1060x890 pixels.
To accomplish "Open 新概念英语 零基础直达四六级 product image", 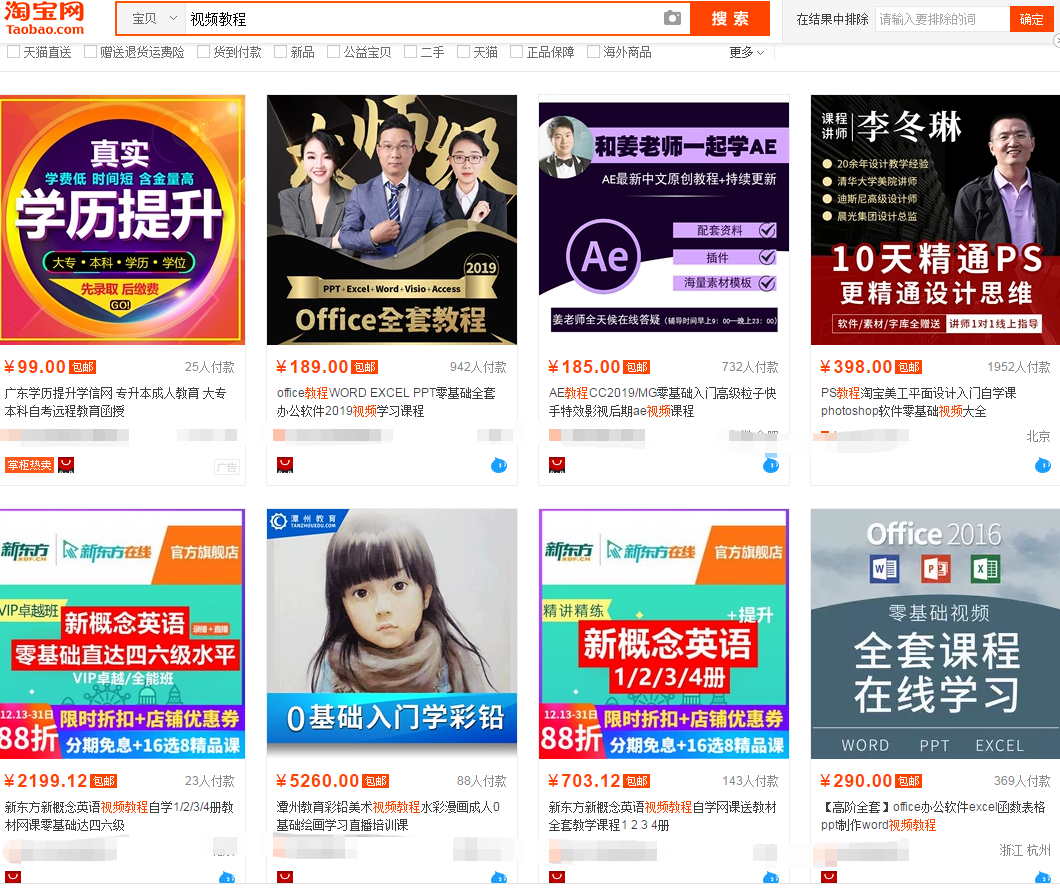I will coord(122,634).
